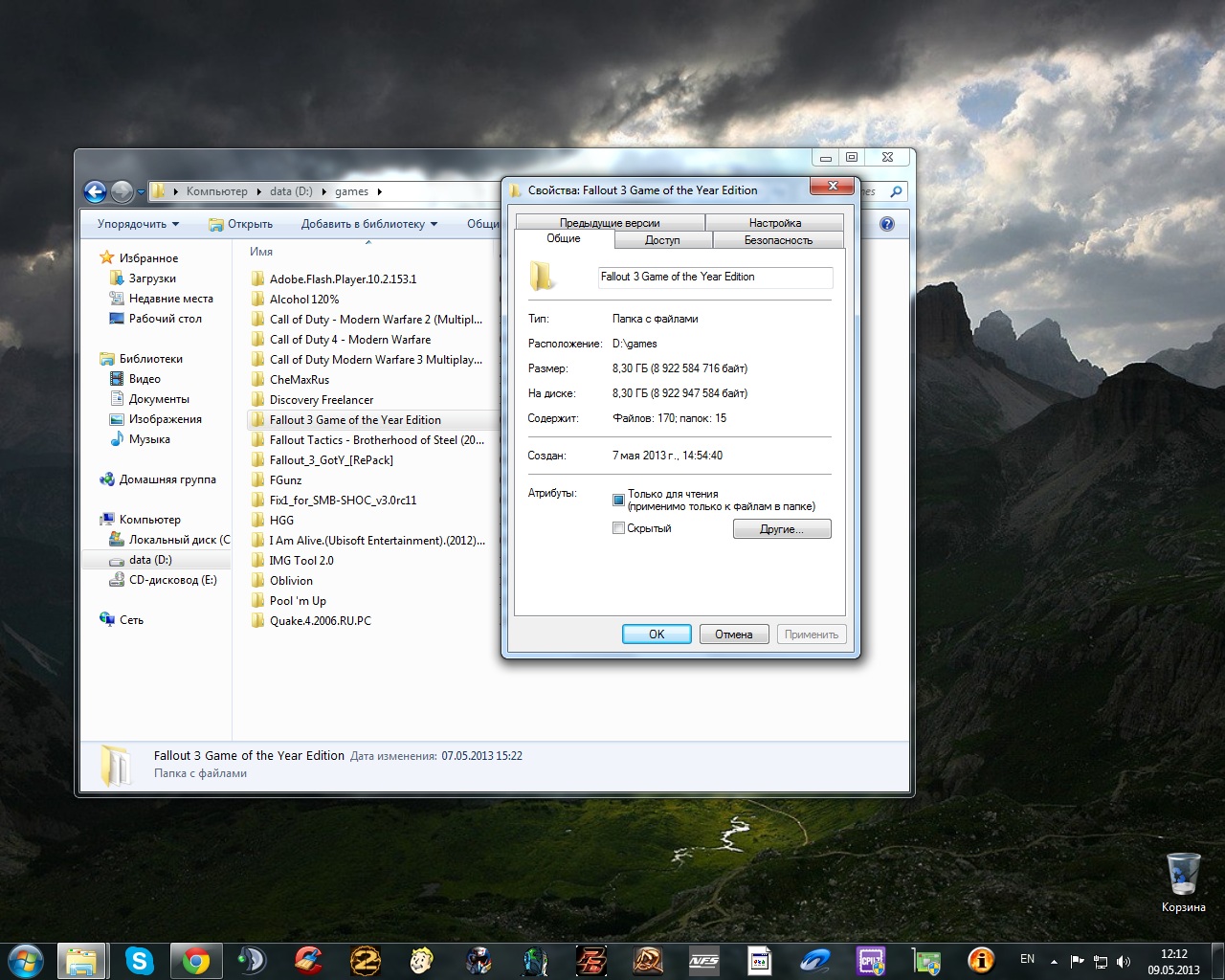
Task: Open the recent locations dropdown arrow
Action: [x=141, y=191]
